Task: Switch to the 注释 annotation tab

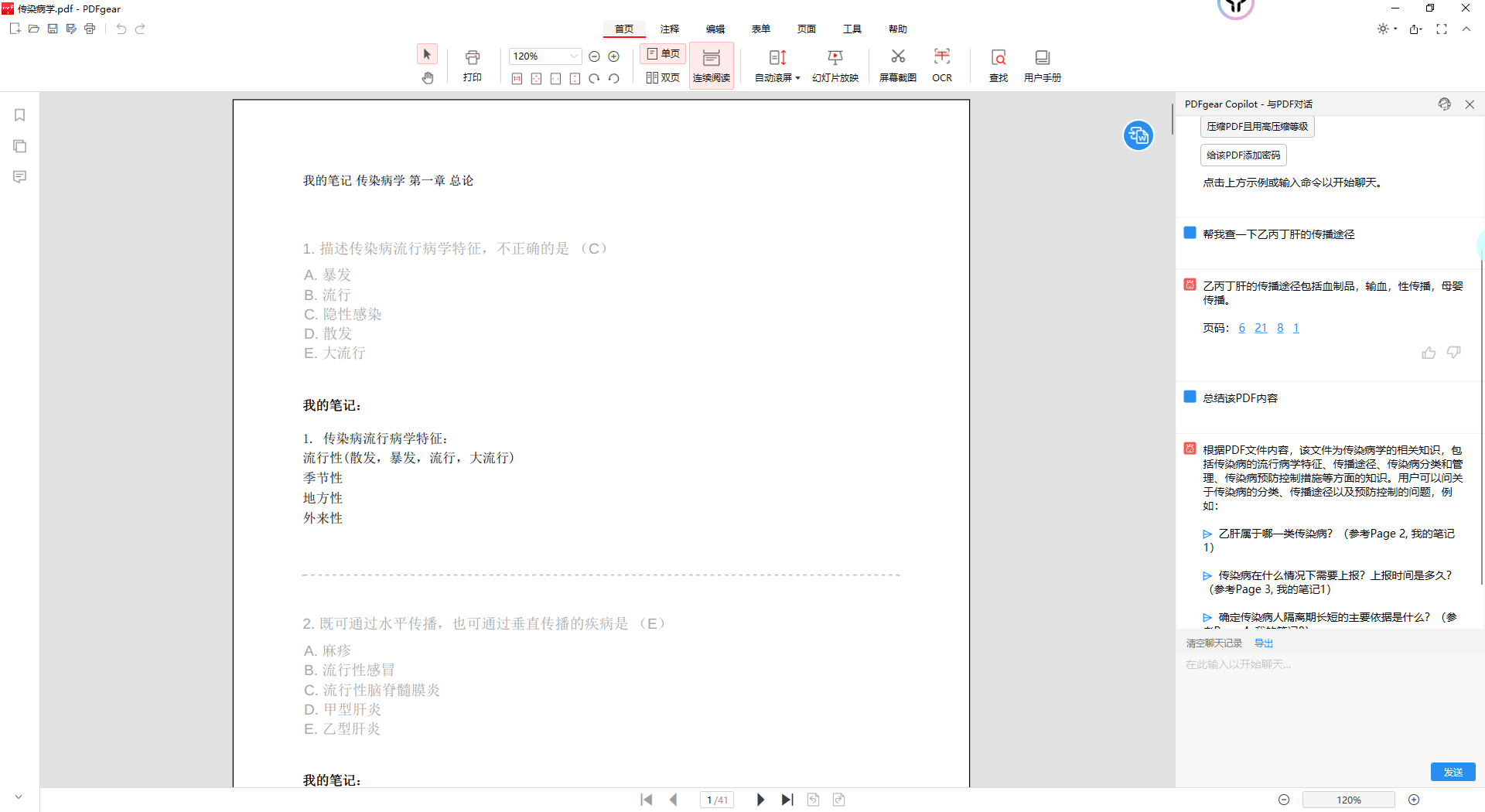Action: (x=670, y=29)
